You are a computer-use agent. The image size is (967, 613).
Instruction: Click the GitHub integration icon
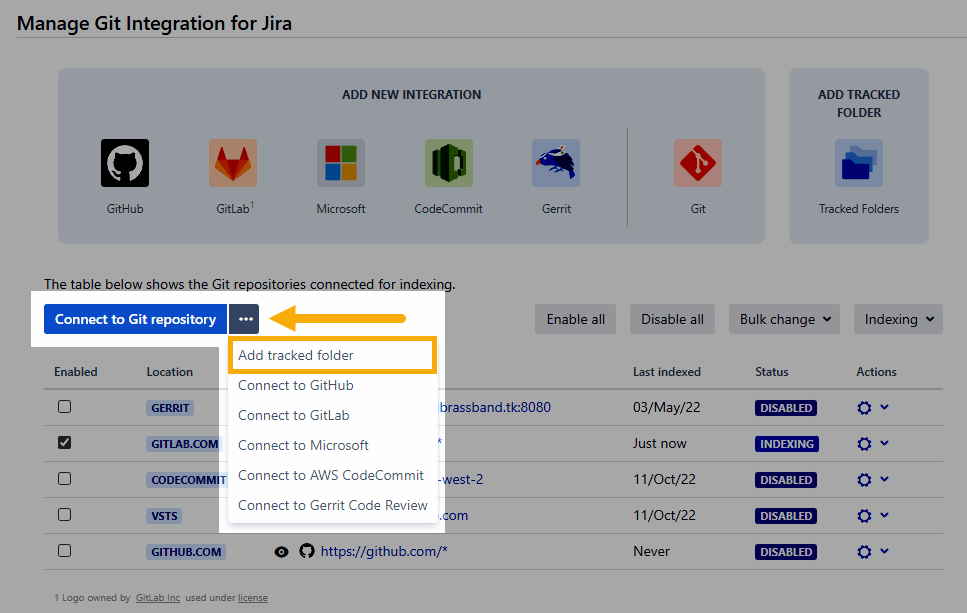[x=125, y=163]
